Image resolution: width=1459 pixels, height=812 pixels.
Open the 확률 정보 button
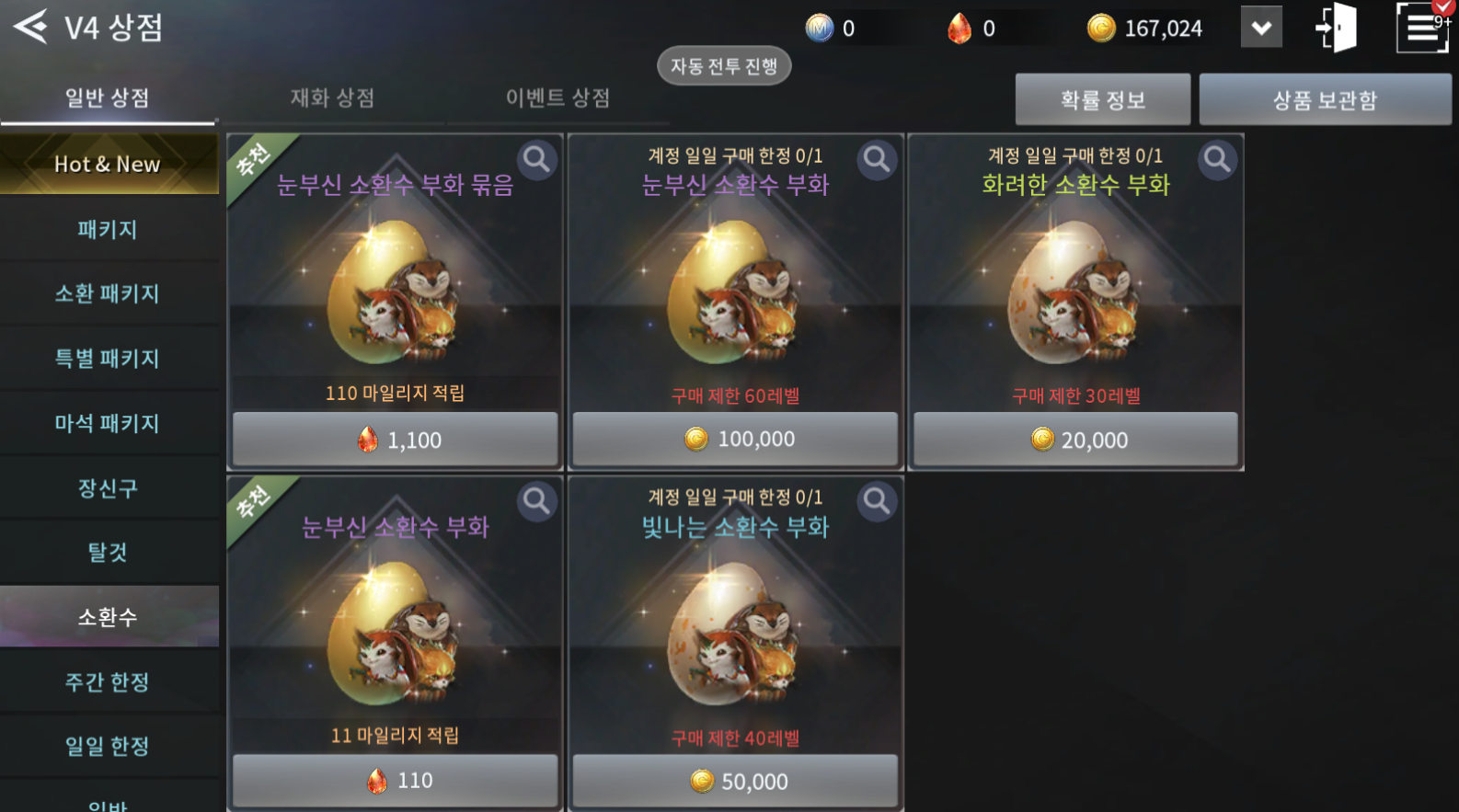point(1103,99)
